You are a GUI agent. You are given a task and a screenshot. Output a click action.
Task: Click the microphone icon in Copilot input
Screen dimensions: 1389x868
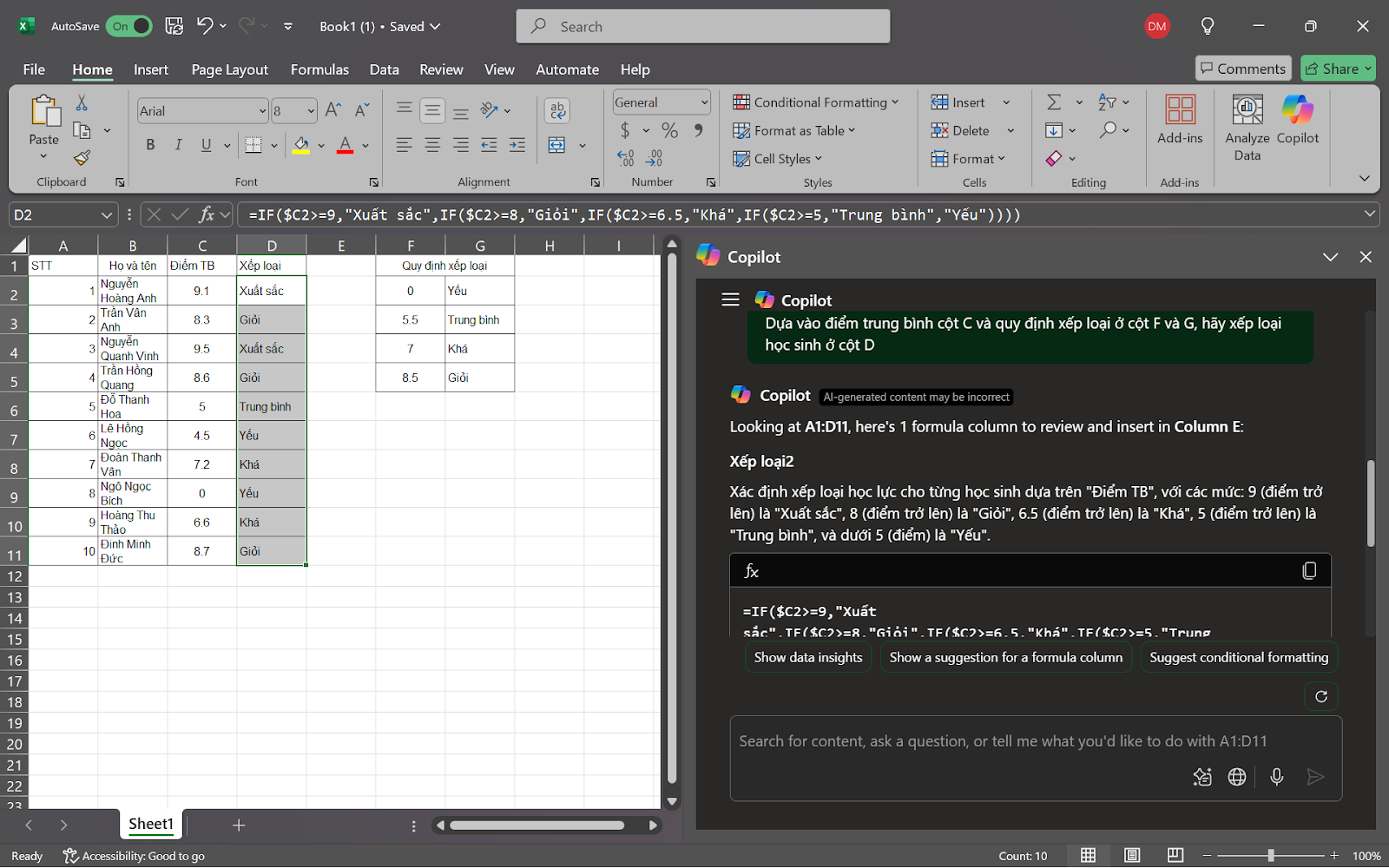click(1276, 777)
